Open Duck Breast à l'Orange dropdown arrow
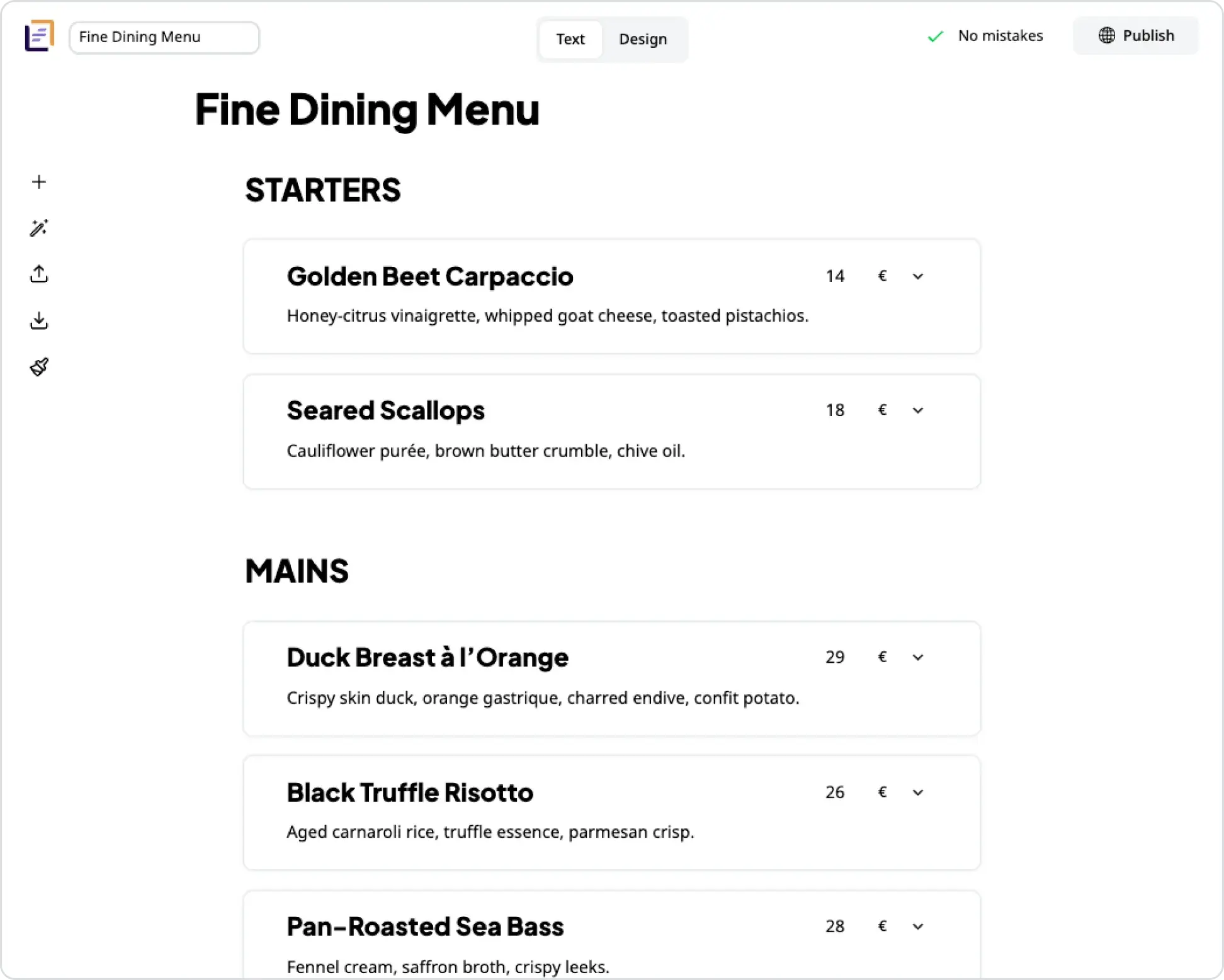 click(x=918, y=658)
